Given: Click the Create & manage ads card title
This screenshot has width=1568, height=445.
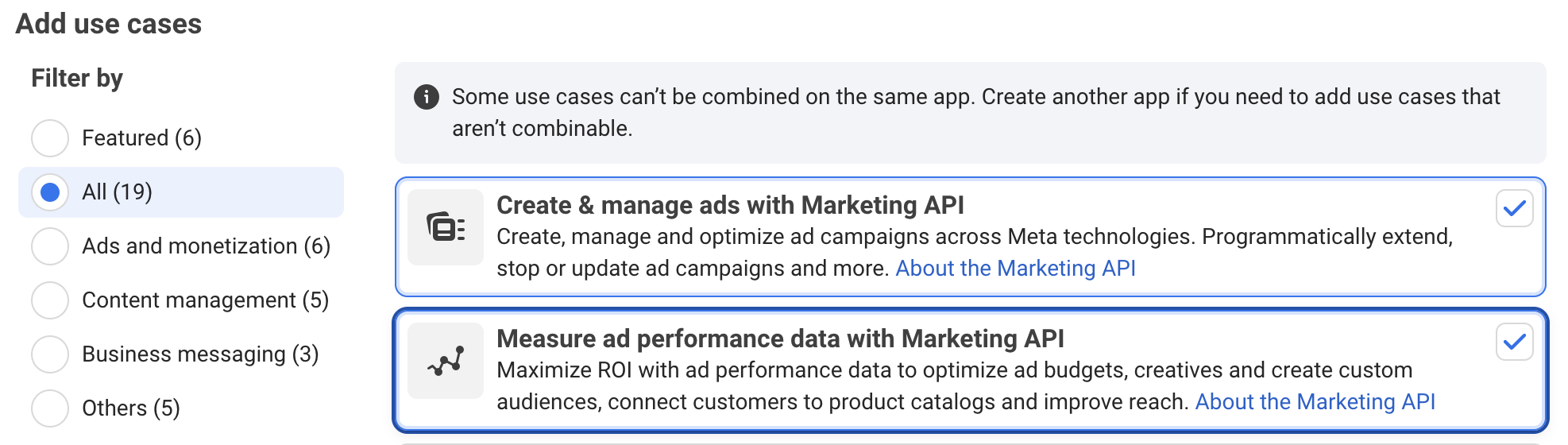Looking at the screenshot, I should [730, 205].
